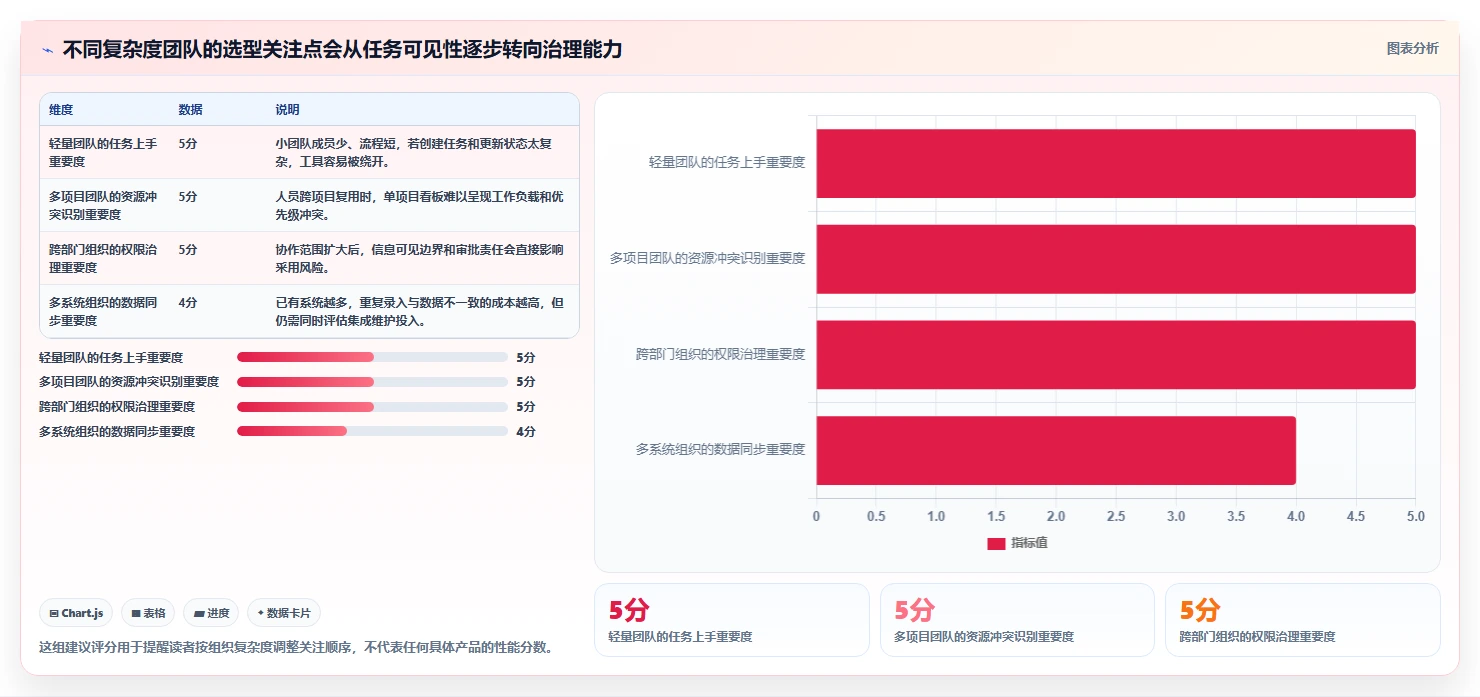Click the 图表分析 label
Image resolution: width=1480 pixels, height=697 pixels.
[x=1412, y=48]
